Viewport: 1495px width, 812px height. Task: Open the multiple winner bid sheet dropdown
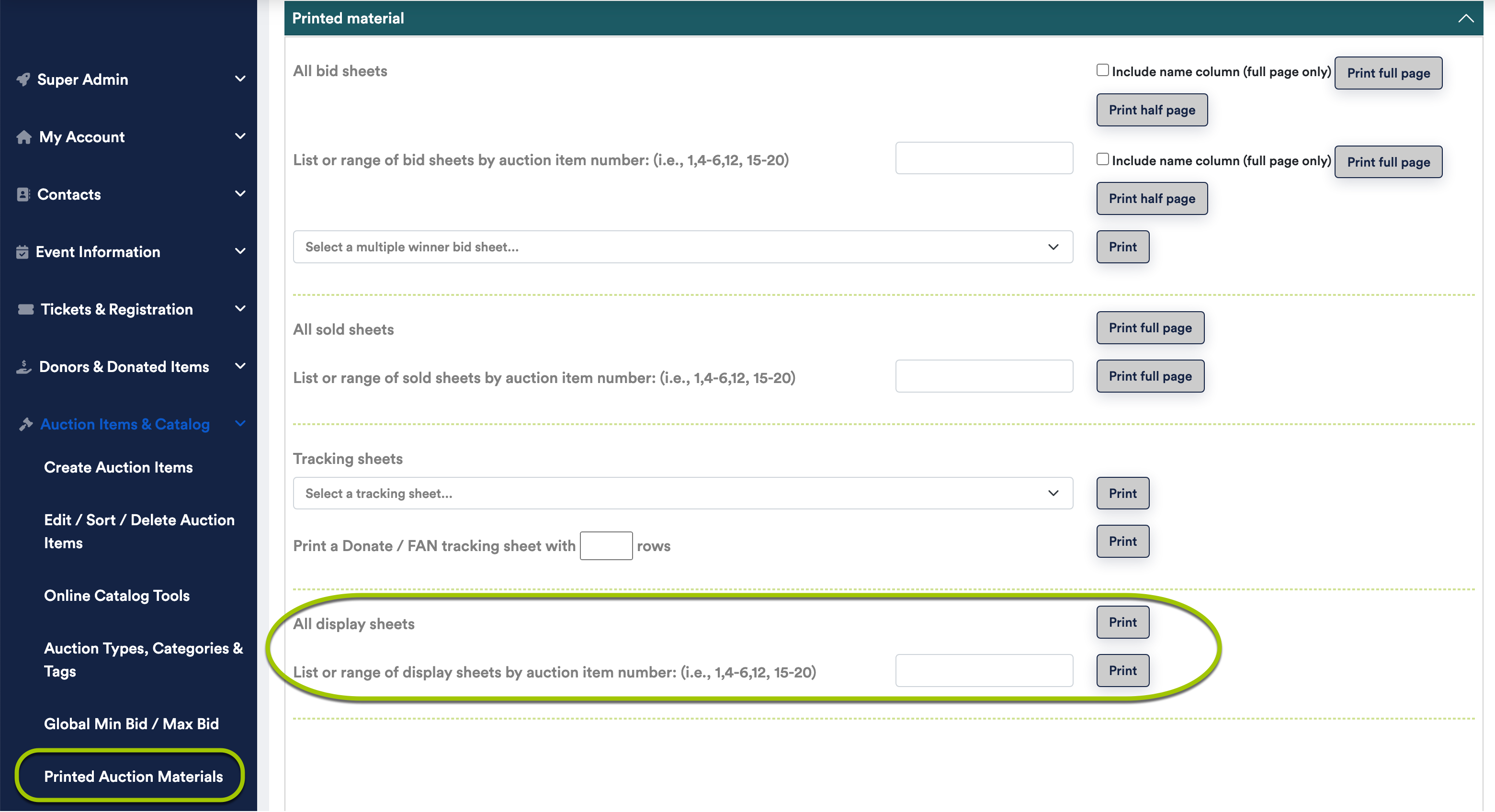click(x=682, y=247)
